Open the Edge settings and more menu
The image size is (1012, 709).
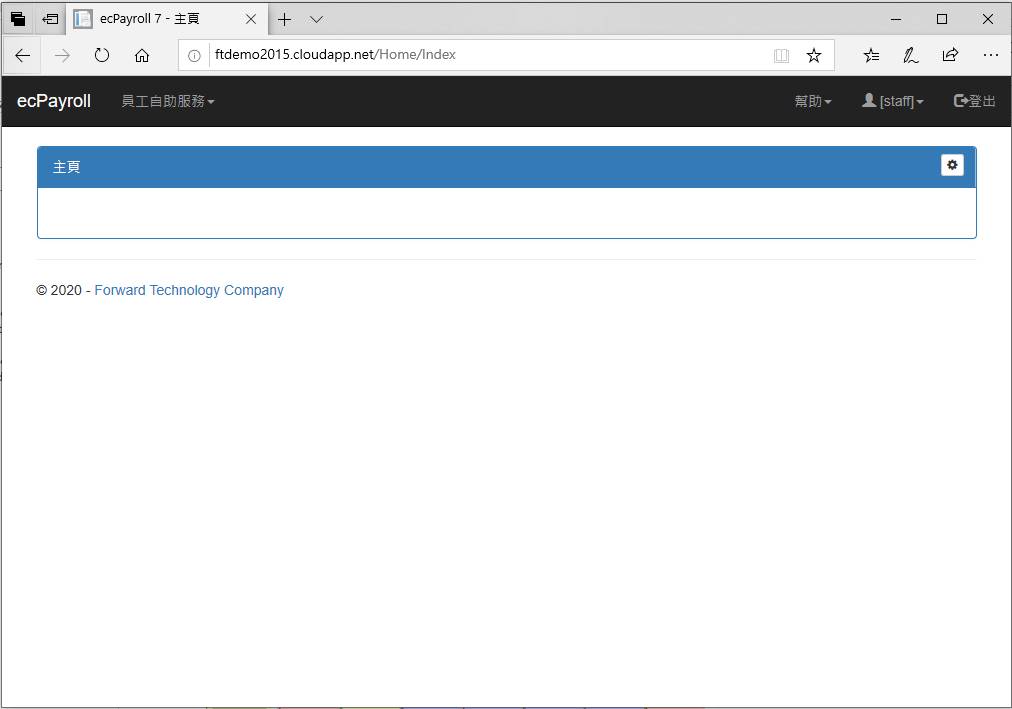tap(990, 56)
